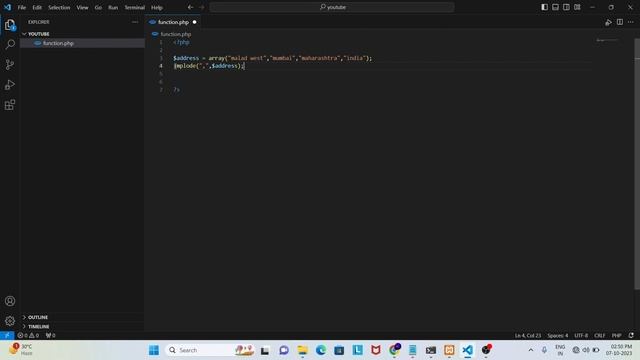Click the VS Code taskbar icon
This screenshot has height=360, width=640.
(468, 350)
